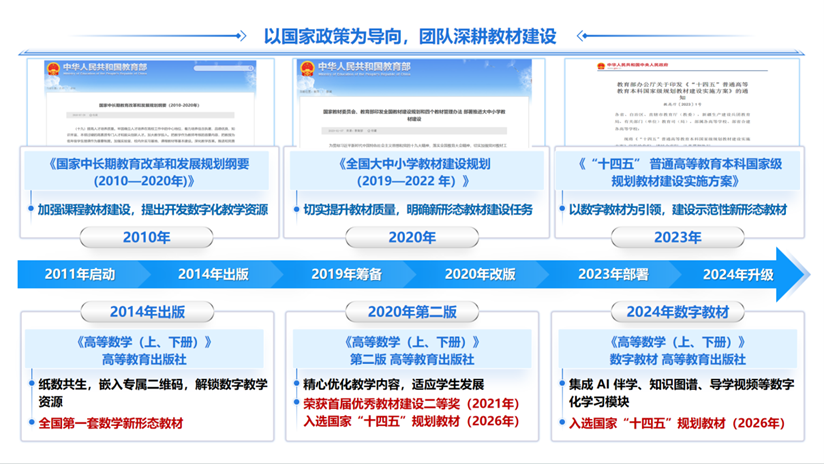
Task: Click the large timeline arrowhead at right
Action: click(x=793, y=274)
